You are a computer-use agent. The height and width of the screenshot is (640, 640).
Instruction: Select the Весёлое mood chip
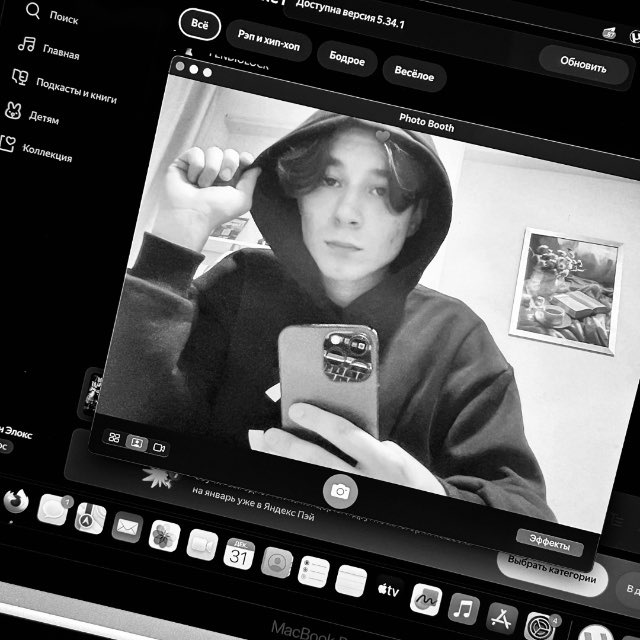click(413, 75)
